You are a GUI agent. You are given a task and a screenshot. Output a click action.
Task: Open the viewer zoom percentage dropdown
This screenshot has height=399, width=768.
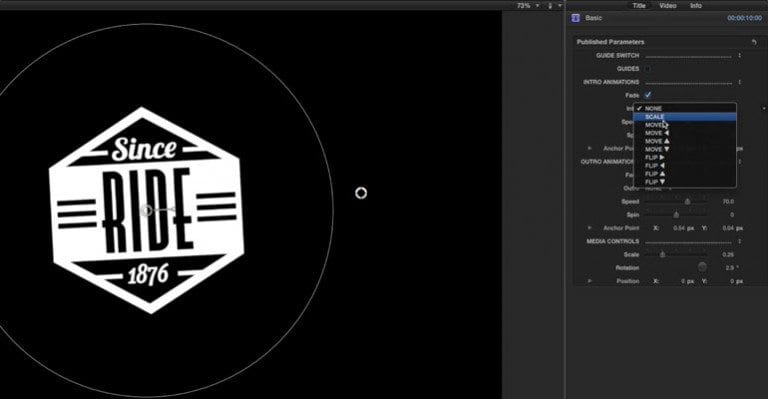click(528, 5)
